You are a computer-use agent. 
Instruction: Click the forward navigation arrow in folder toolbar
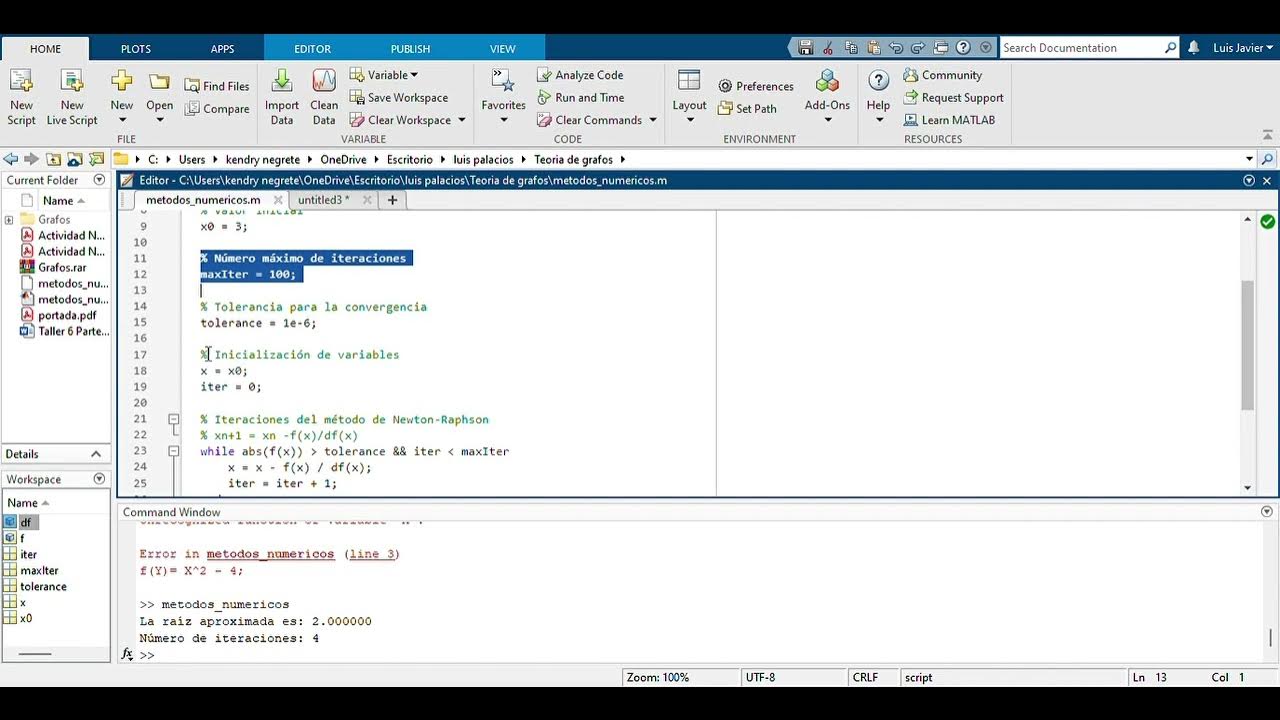coord(31,159)
